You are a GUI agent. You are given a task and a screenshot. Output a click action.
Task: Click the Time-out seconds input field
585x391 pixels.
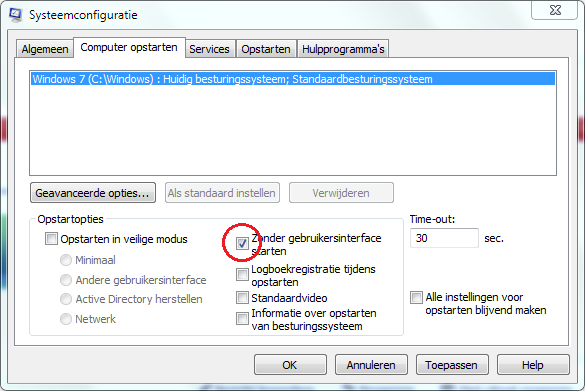click(x=444, y=238)
